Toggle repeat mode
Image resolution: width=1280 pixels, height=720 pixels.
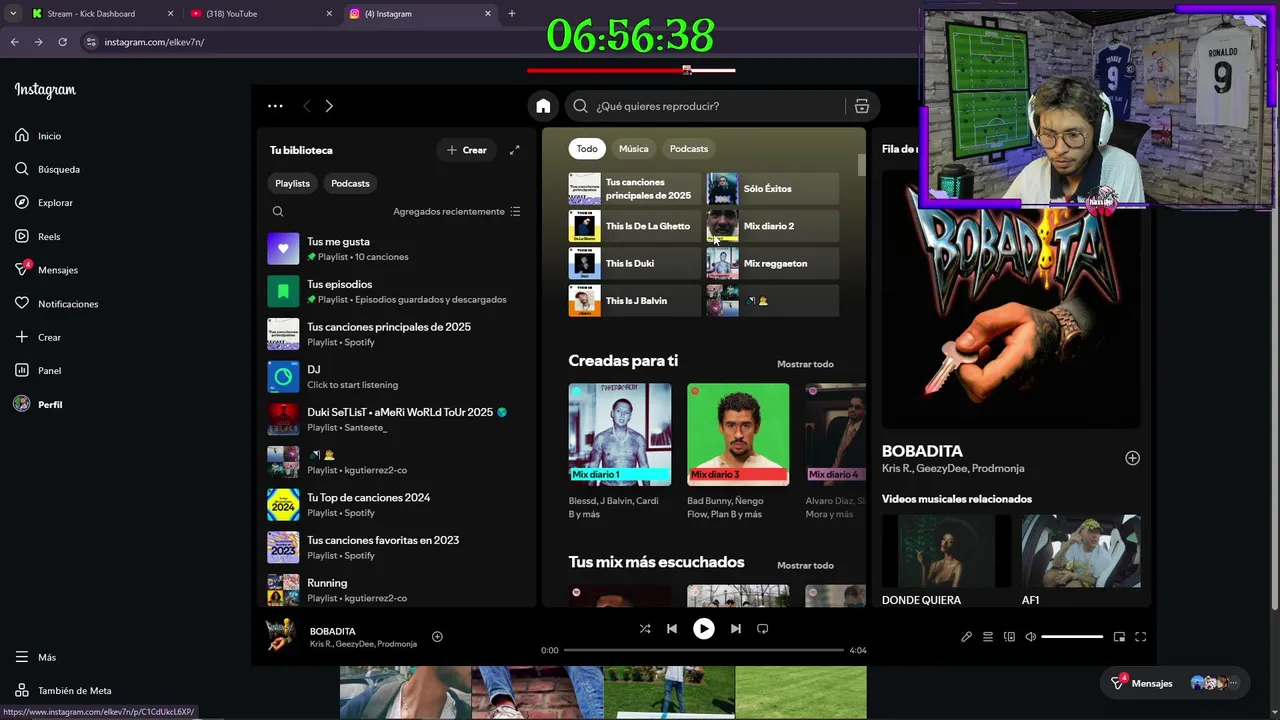click(x=763, y=629)
